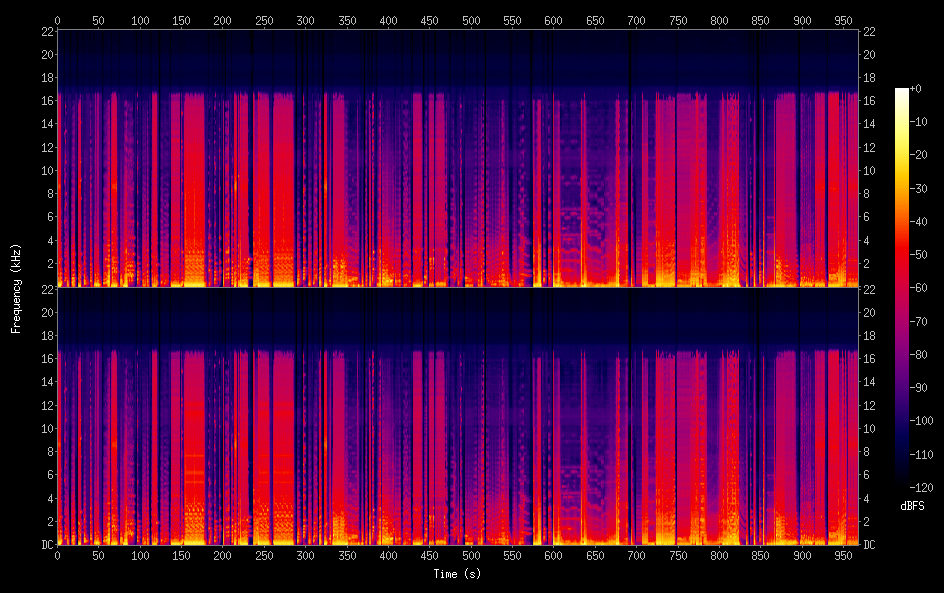Click the DC label on the lower-left frequency axis
Image resolution: width=944 pixels, height=593 pixels.
point(44,544)
